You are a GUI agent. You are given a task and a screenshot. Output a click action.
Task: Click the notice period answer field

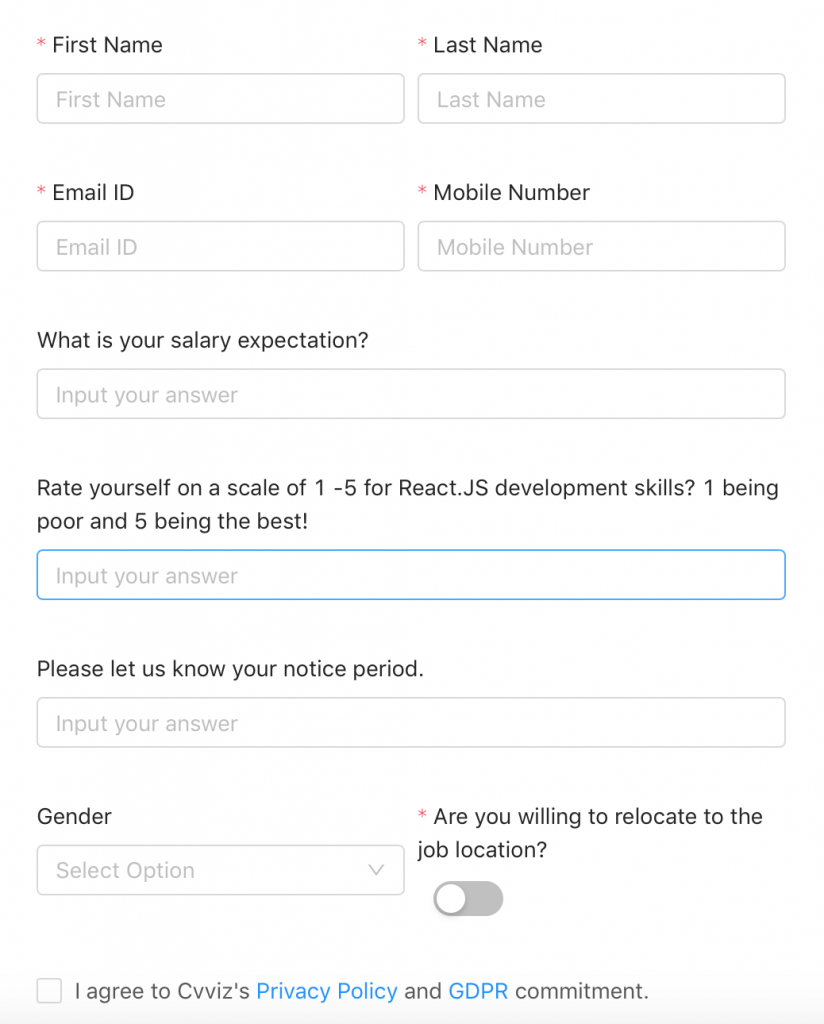tap(411, 723)
